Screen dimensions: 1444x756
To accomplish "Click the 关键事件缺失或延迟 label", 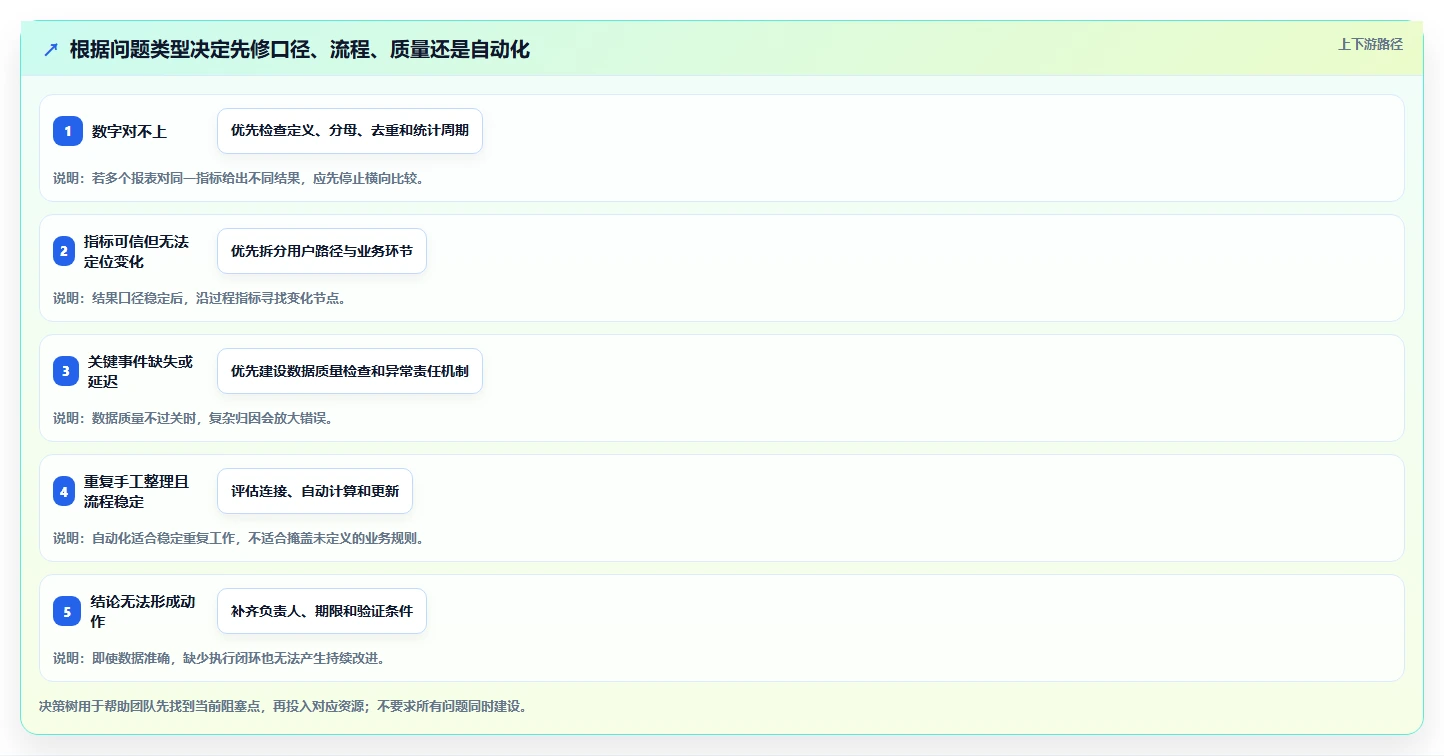I will (x=141, y=371).
